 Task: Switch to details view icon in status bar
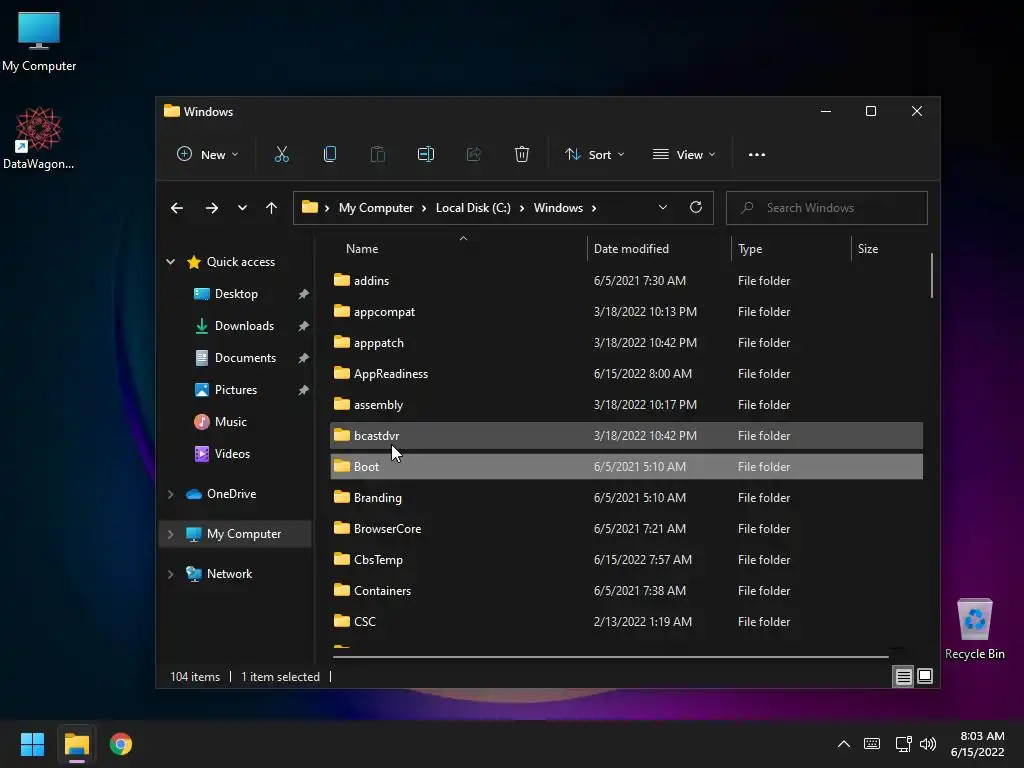click(x=903, y=677)
